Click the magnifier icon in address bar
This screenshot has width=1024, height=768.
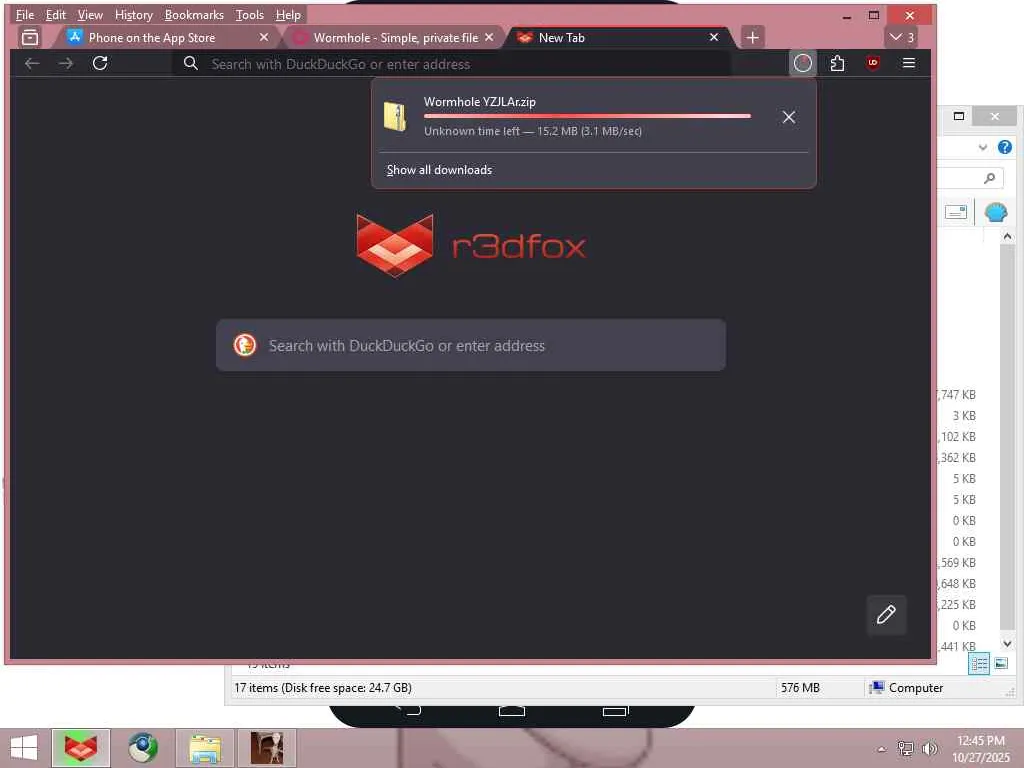pyautogui.click(x=191, y=63)
